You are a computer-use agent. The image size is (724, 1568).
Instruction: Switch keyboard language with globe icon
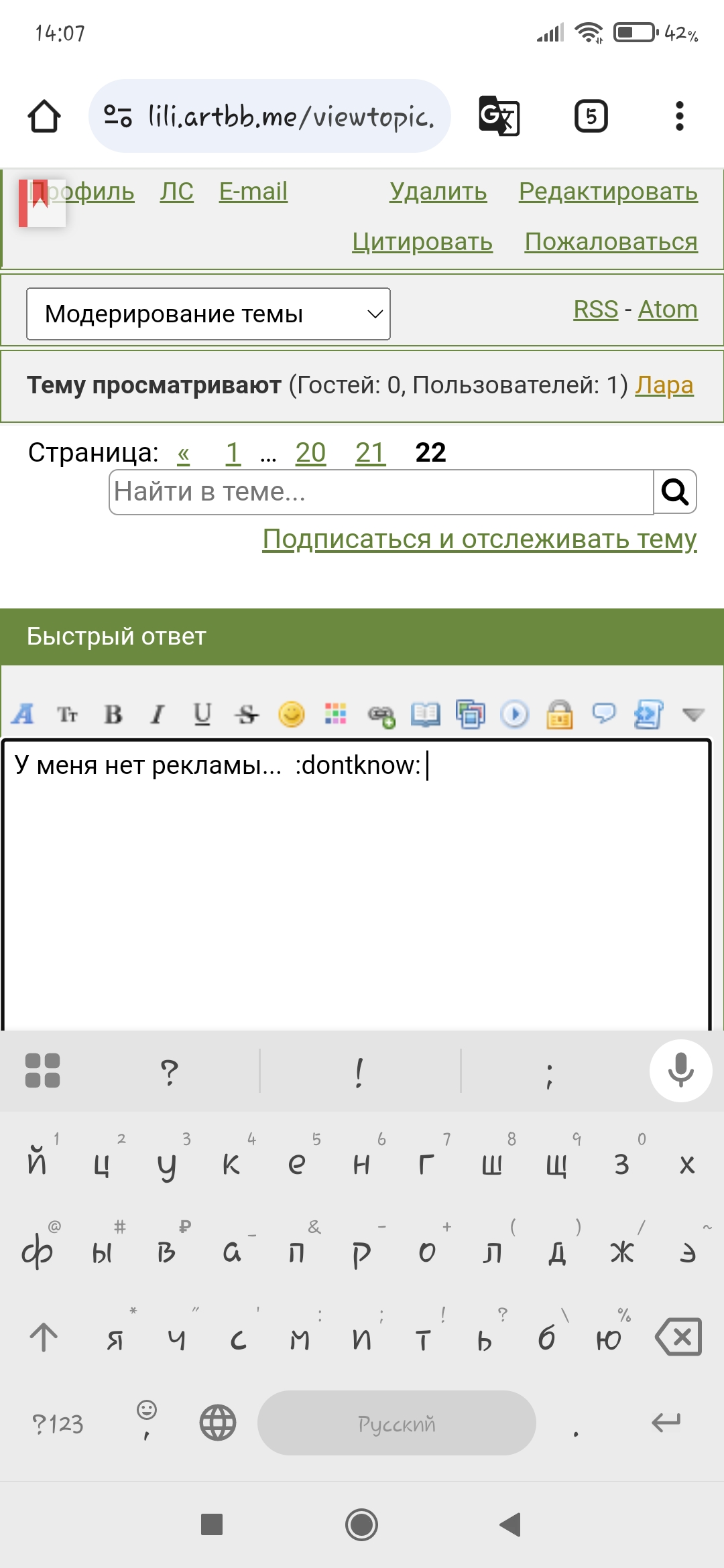(x=218, y=1423)
